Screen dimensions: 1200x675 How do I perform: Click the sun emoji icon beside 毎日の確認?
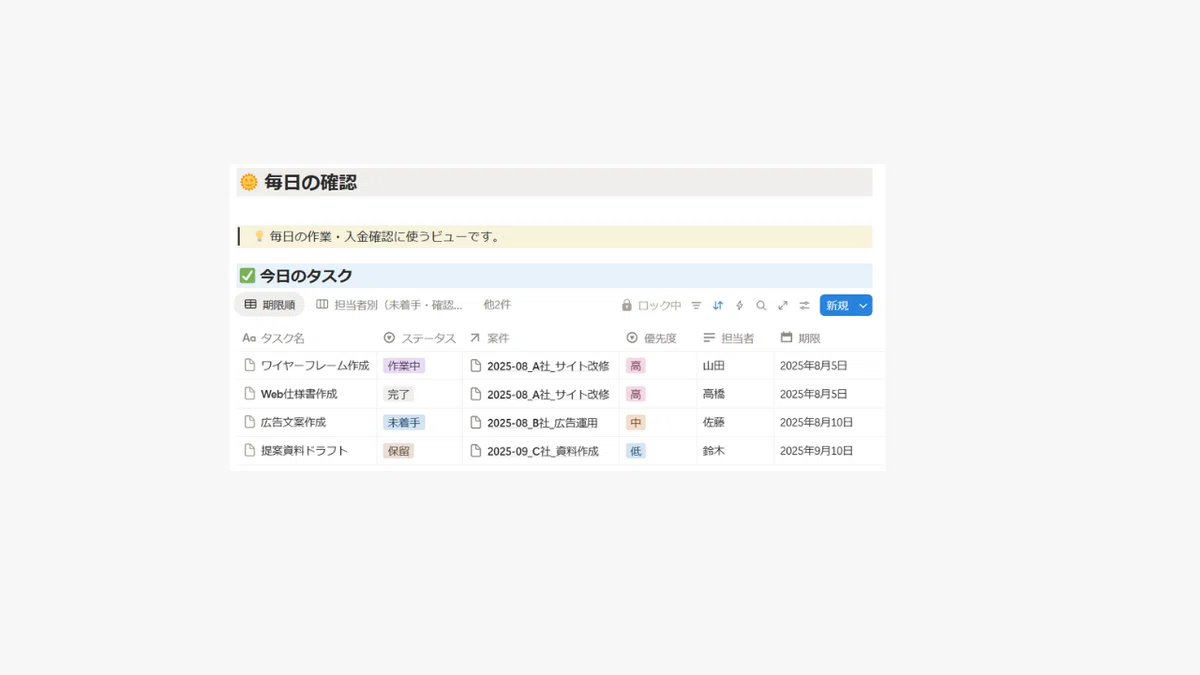pyautogui.click(x=249, y=182)
